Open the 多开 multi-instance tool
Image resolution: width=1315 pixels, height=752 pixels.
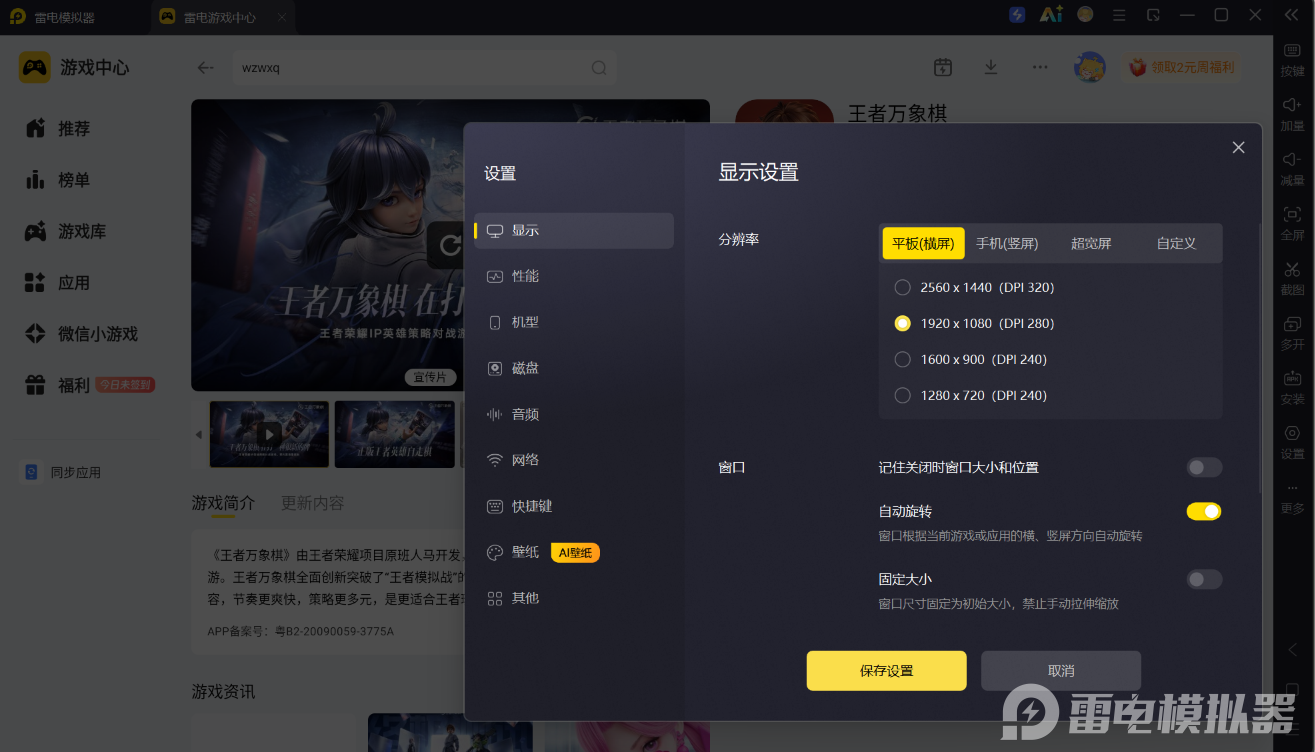pyautogui.click(x=1292, y=333)
